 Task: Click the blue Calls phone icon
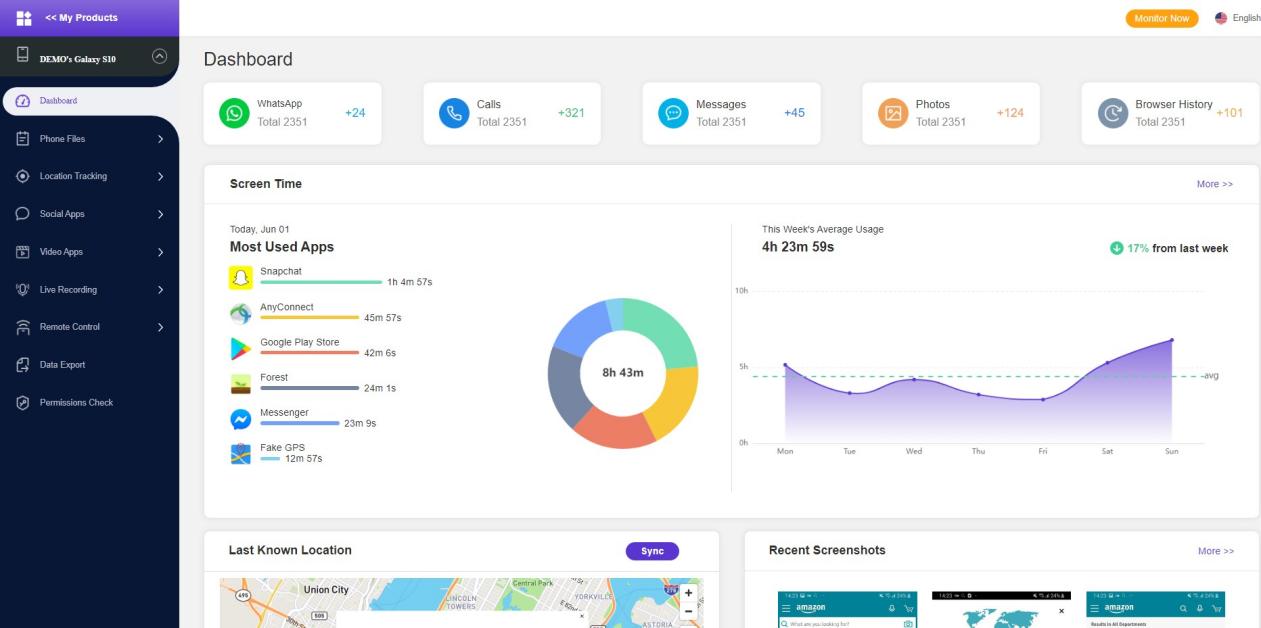454,113
